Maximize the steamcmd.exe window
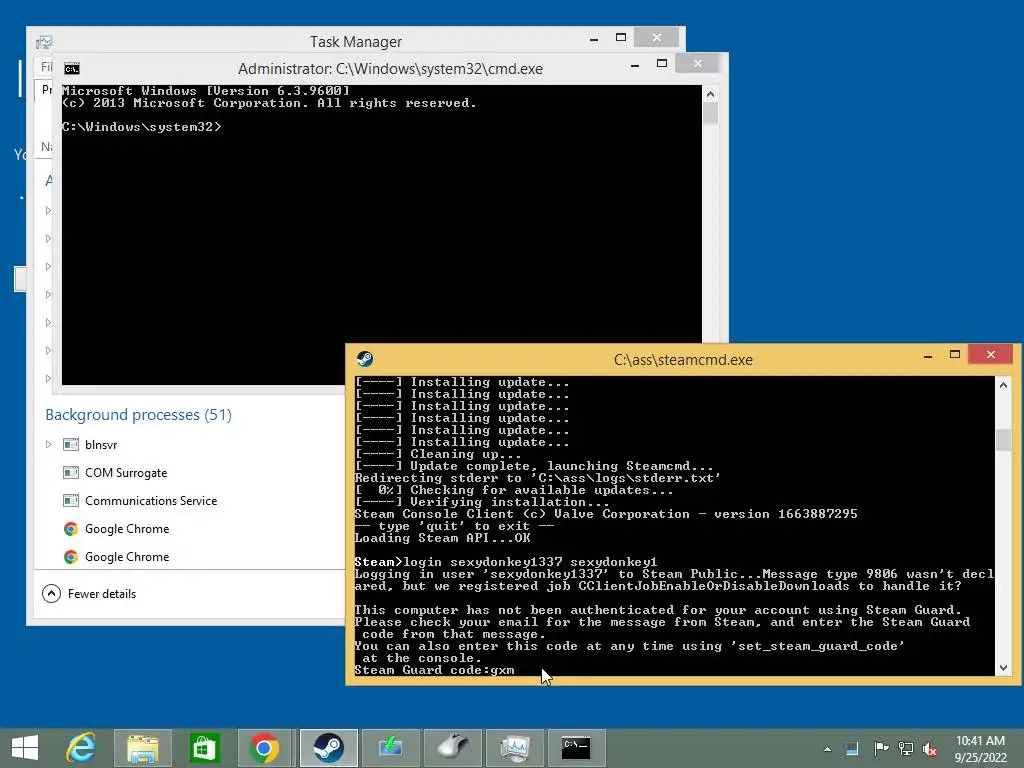The image size is (1024, 768). (x=955, y=355)
